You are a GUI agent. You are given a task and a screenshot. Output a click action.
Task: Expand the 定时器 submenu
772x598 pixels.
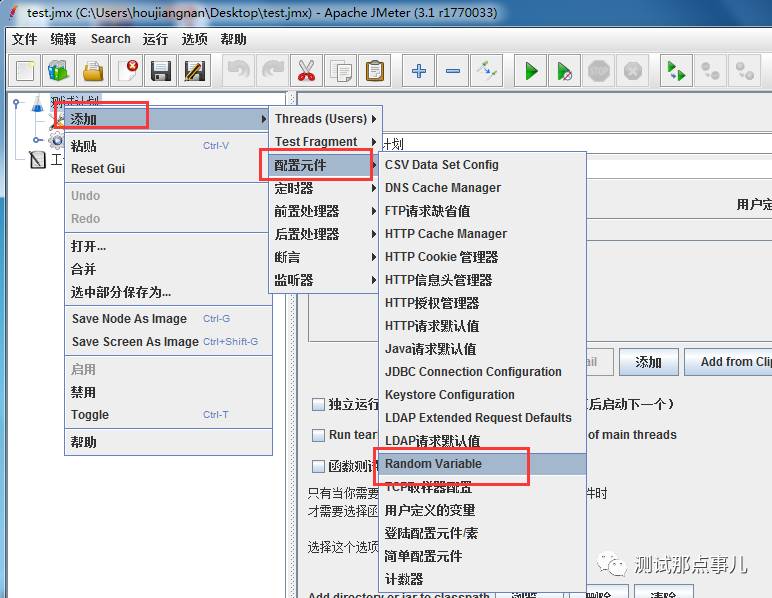[x=325, y=188]
